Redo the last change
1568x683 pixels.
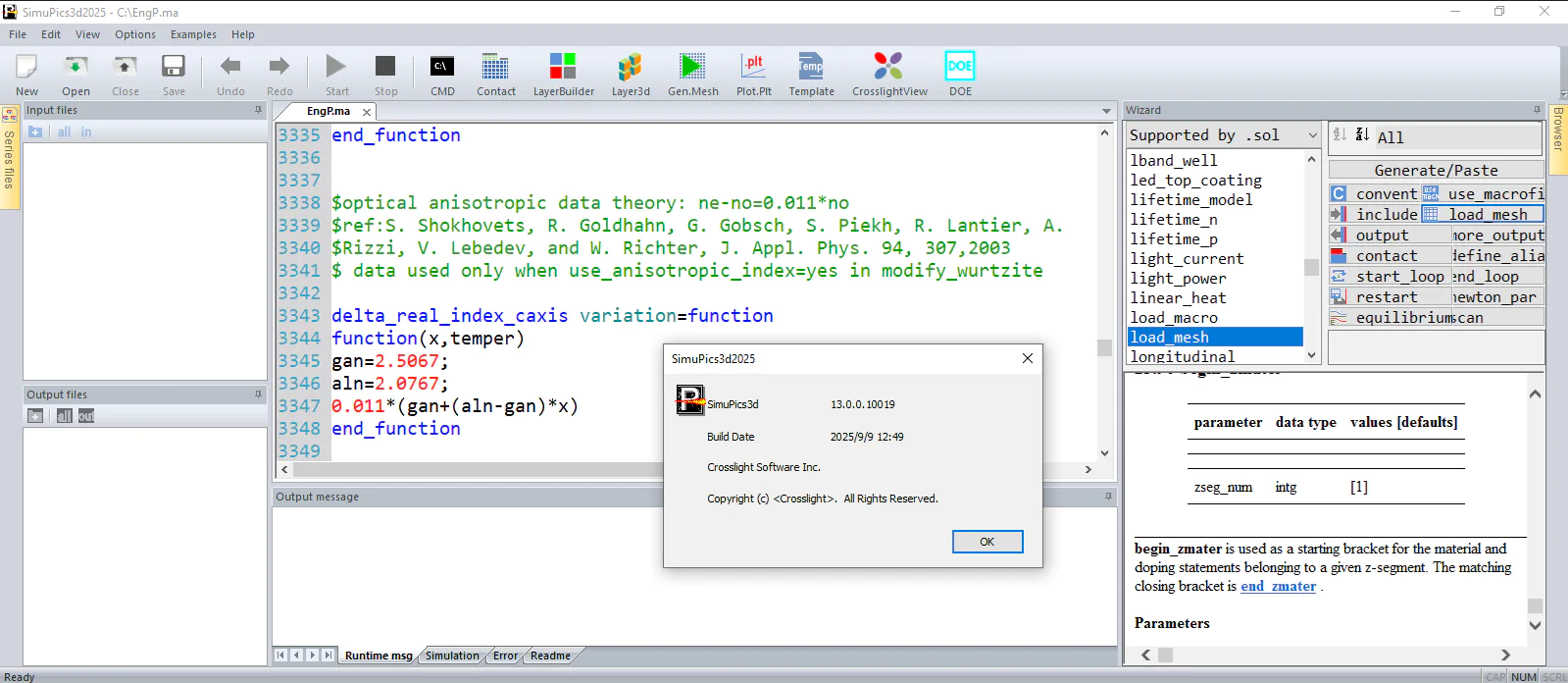(279, 75)
